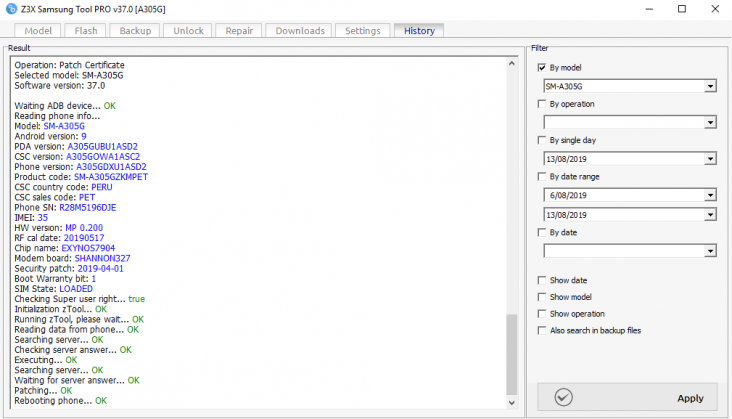Close the Z3X Samsung Tool window
Image resolution: width=732 pixels, height=419 pixels.
point(715,9)
